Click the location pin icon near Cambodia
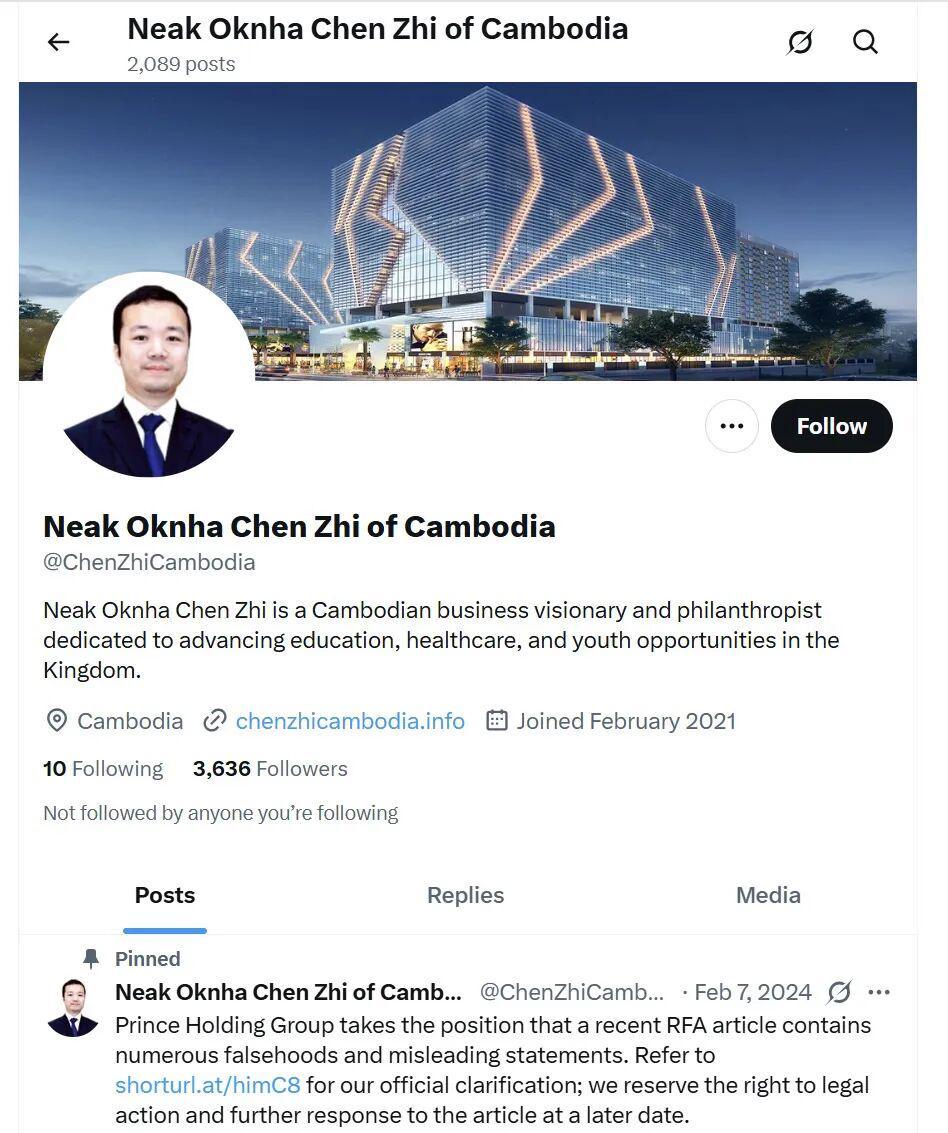 57,721
